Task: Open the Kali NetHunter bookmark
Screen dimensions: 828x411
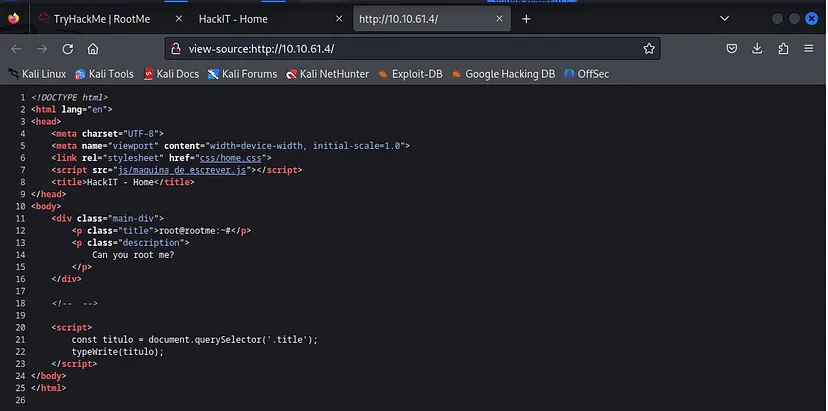Action: click(x=327, y=74)
